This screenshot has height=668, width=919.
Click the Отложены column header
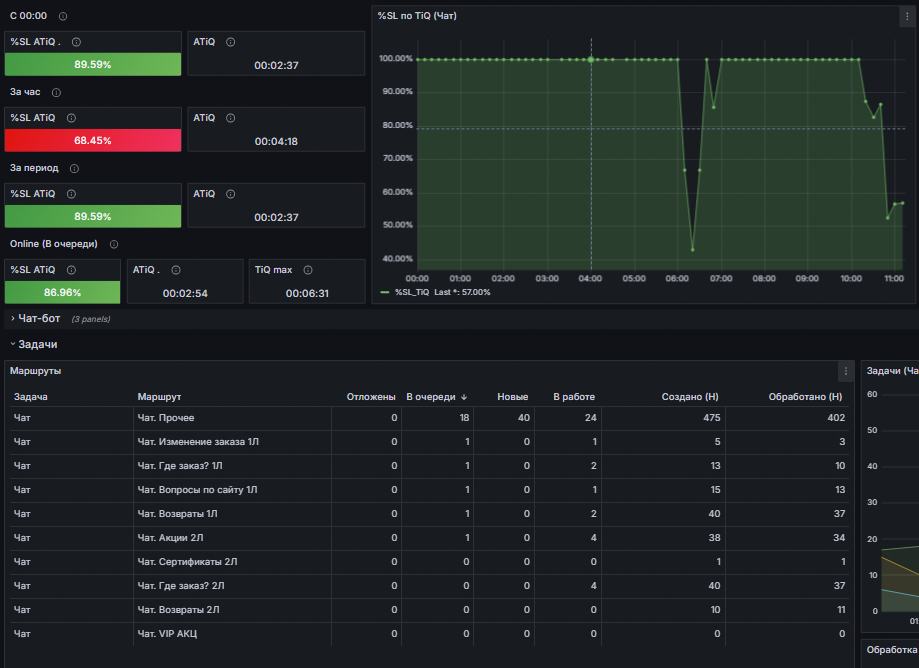pos(371,397)
